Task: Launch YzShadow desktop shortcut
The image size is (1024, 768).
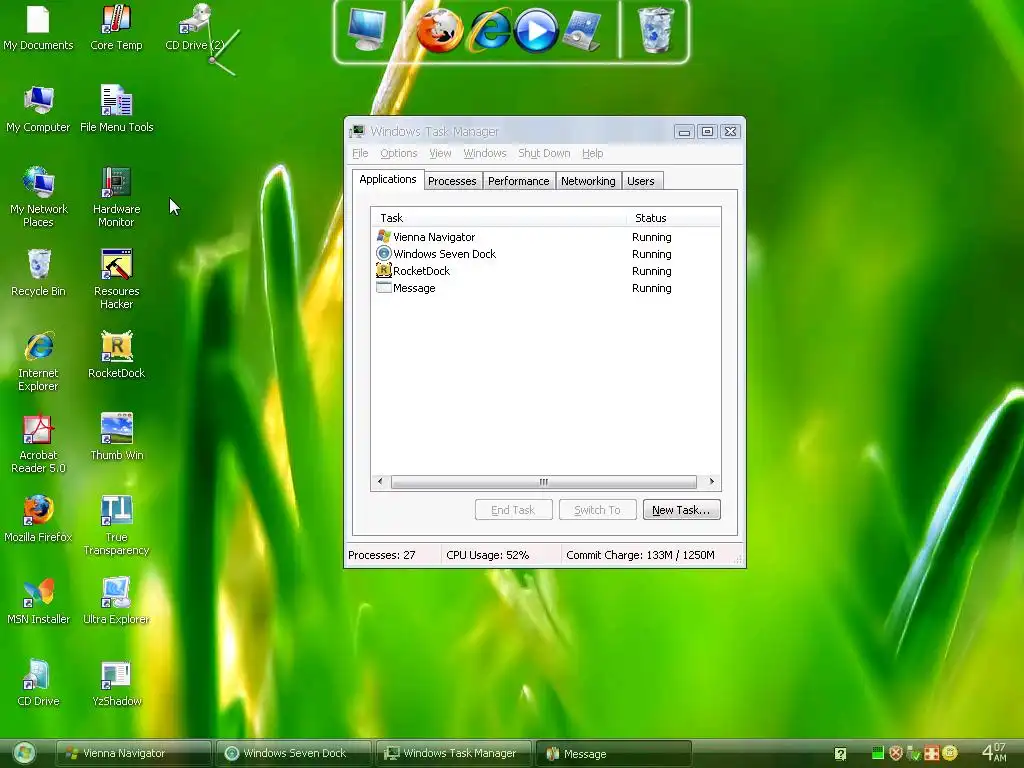Action: (x=116, y=684)
